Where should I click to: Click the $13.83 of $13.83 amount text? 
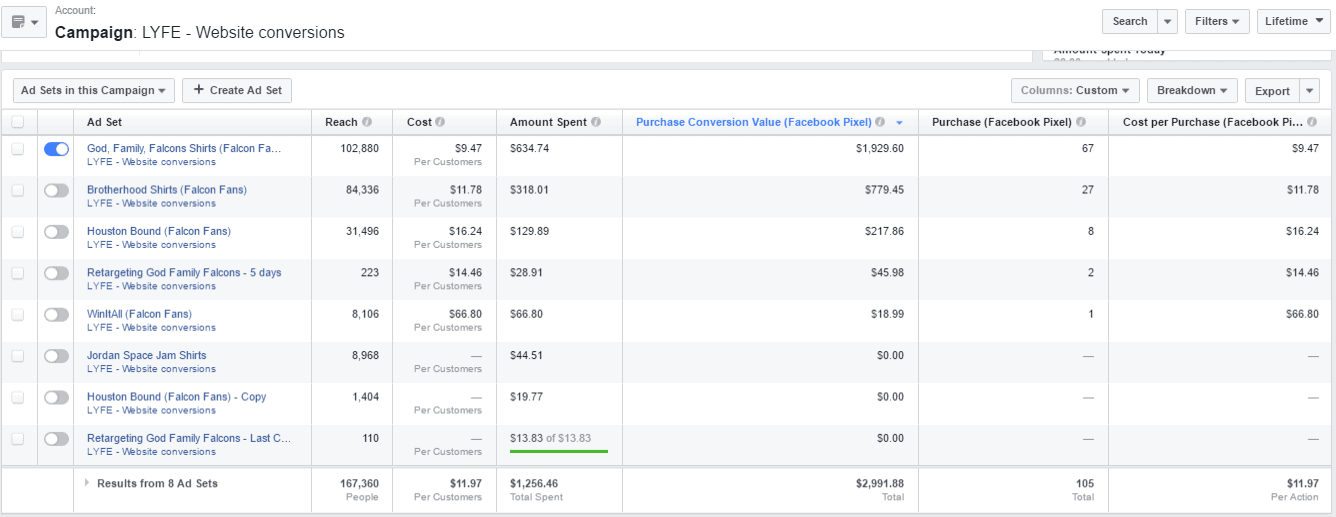pos(550,438)
